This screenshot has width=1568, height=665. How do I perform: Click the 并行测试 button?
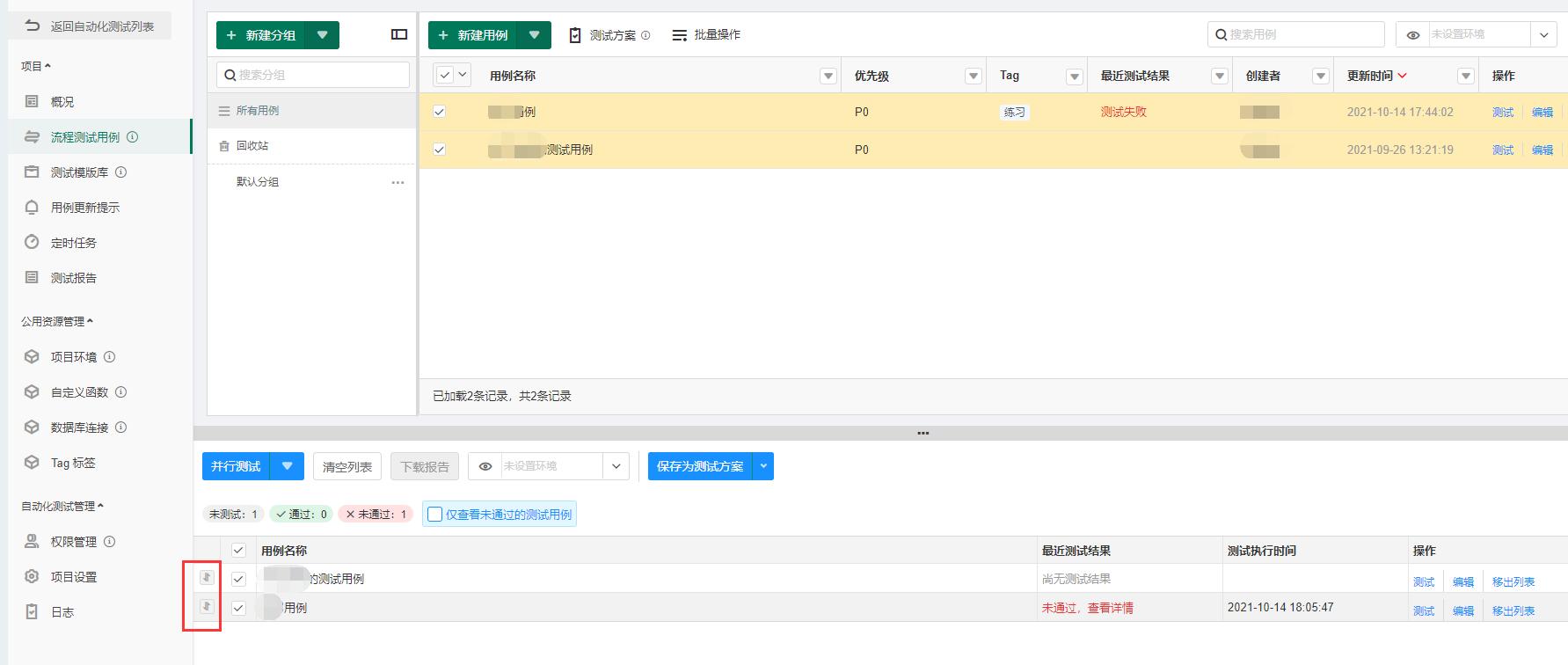pos(236,466)
